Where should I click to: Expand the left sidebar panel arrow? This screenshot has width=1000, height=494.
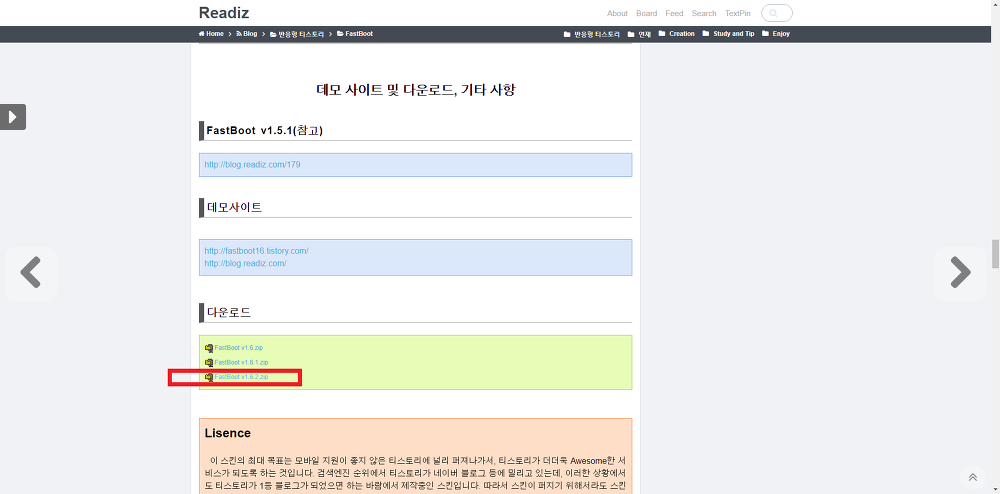tap(13, 117)
